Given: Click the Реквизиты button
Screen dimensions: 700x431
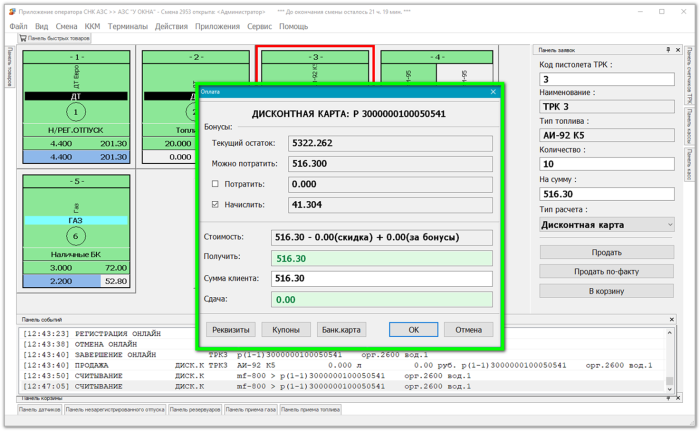Looking at the screenshot, I should pos(231,330).
